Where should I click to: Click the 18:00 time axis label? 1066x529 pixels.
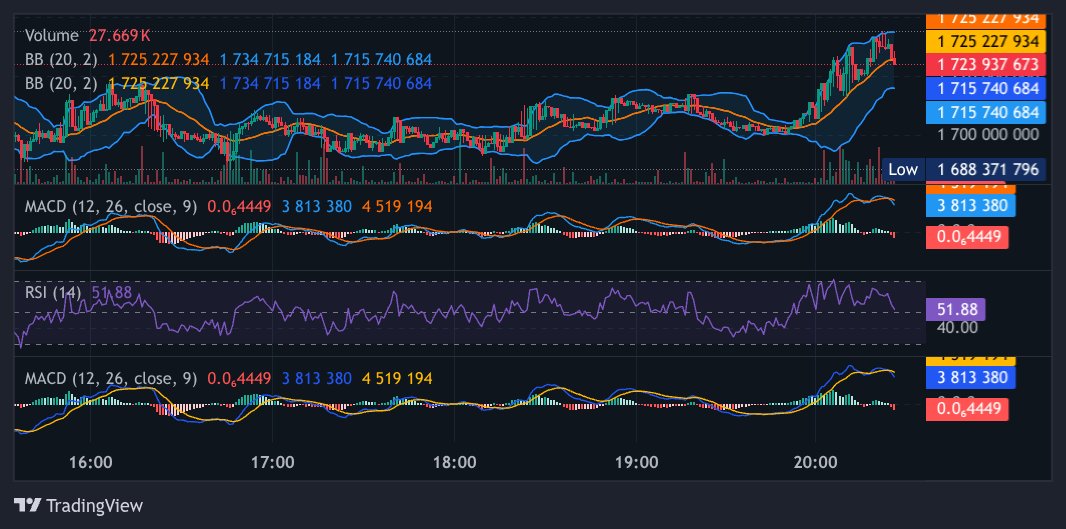(454, 462)
